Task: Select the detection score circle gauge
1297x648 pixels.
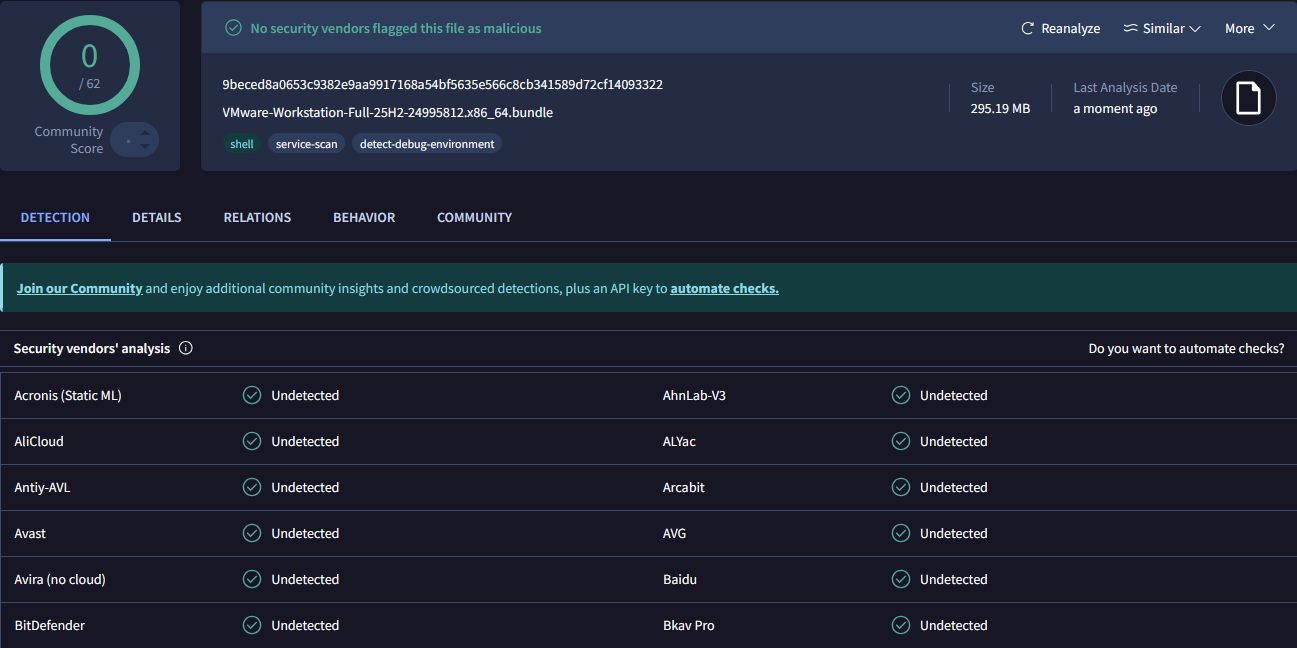Action: [90, 64]
